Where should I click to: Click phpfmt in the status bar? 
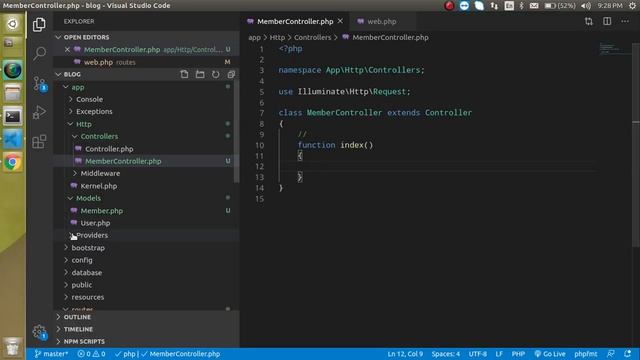[x=585, y=354]
